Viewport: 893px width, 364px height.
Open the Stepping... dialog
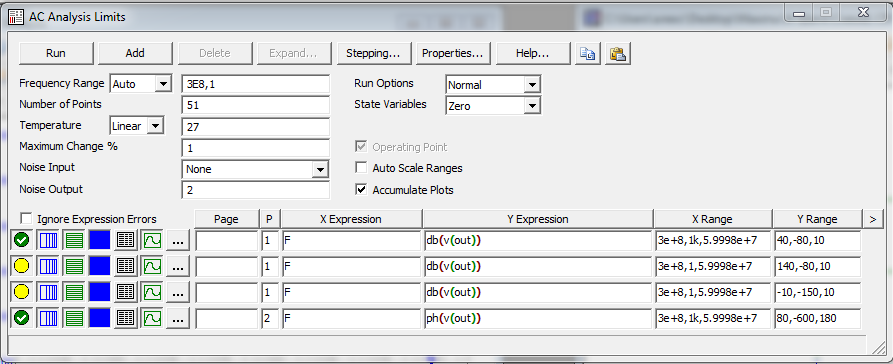click(374, 54)
